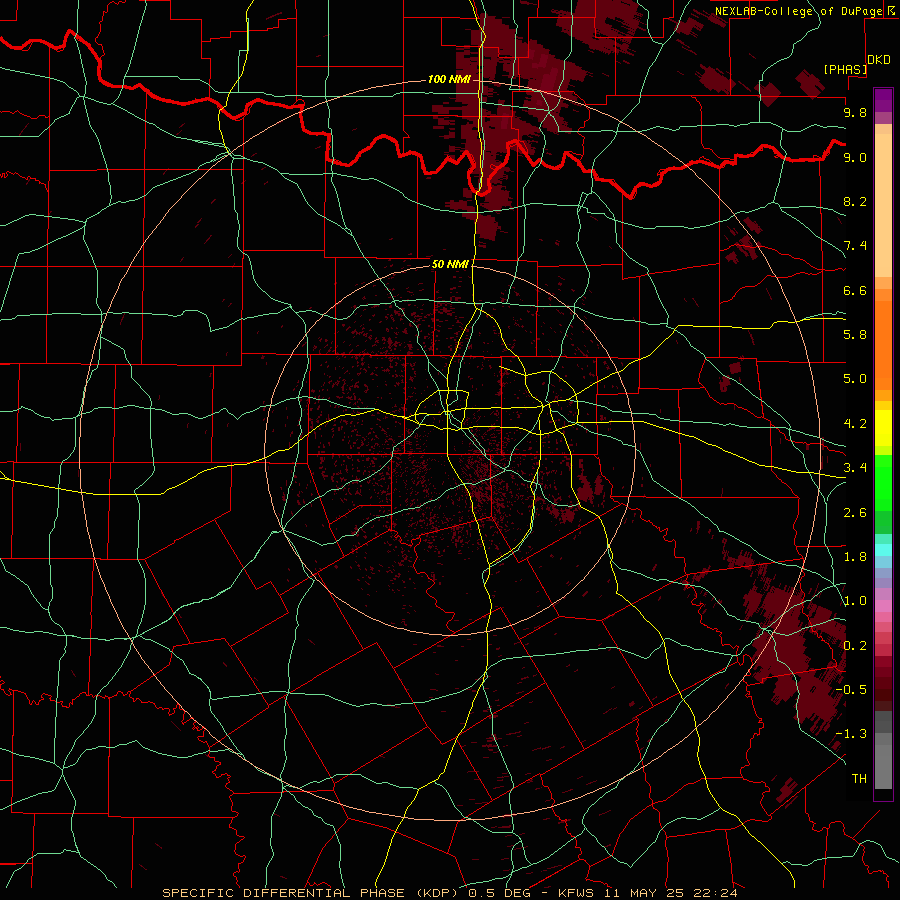
Task: Click the pink segment of the color bar
Action: click(883, 606)
